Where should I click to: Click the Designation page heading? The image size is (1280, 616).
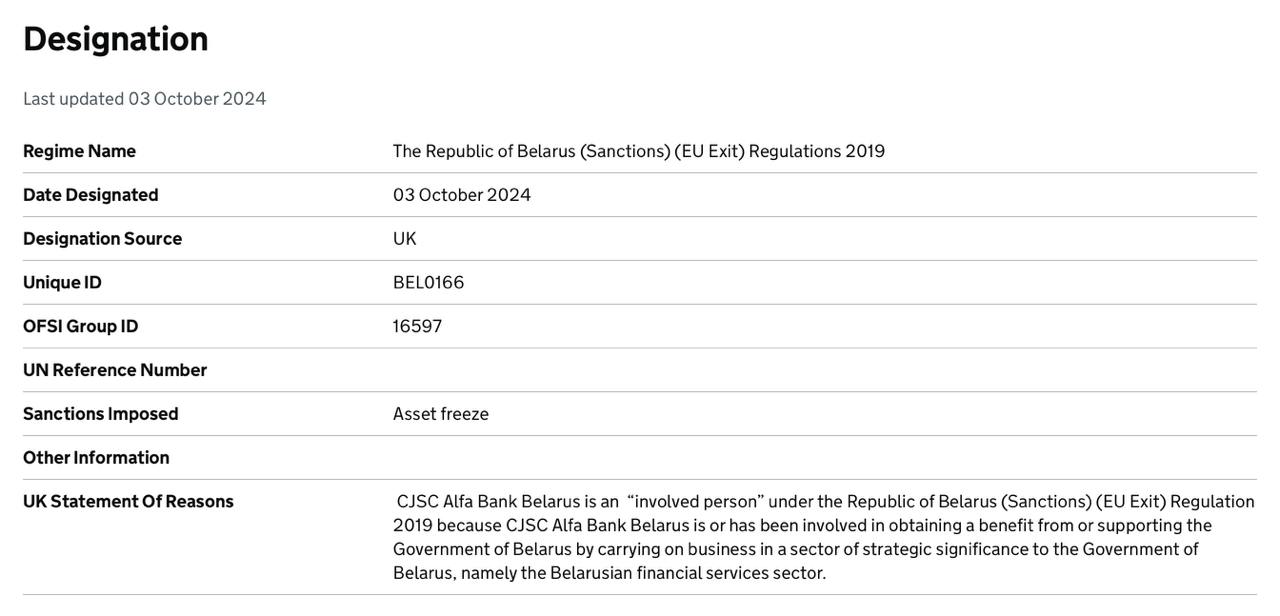click(x=116, y=39)
